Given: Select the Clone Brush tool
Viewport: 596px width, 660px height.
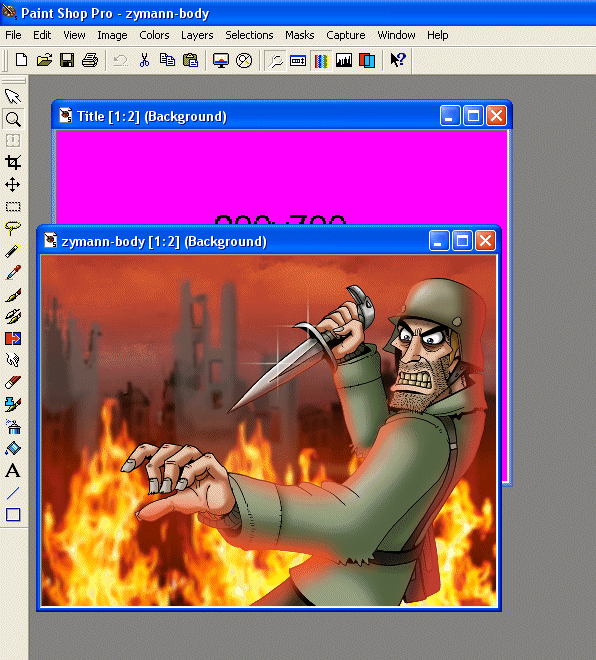Looking at the screenshot, I should pos(13,317).
